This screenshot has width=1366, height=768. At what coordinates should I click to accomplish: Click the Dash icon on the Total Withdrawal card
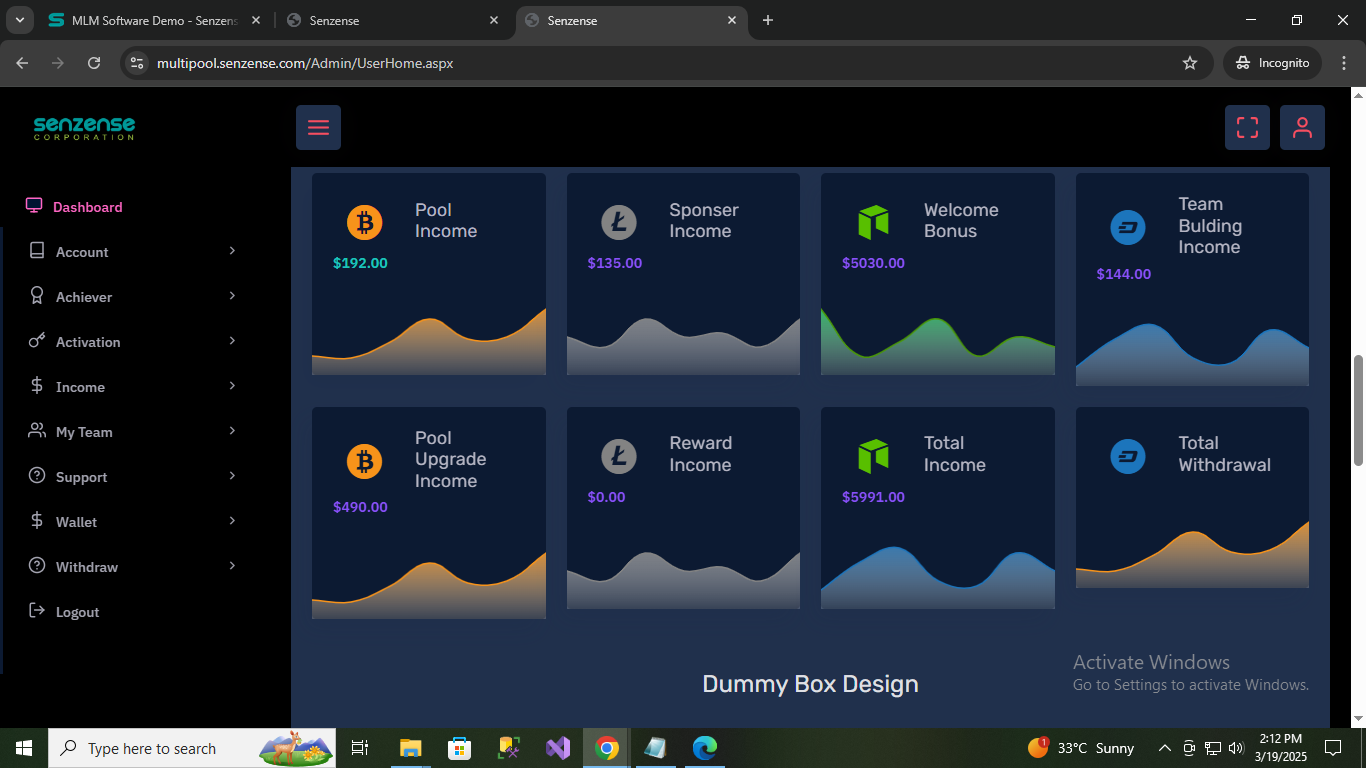(x=1128, y=456)
